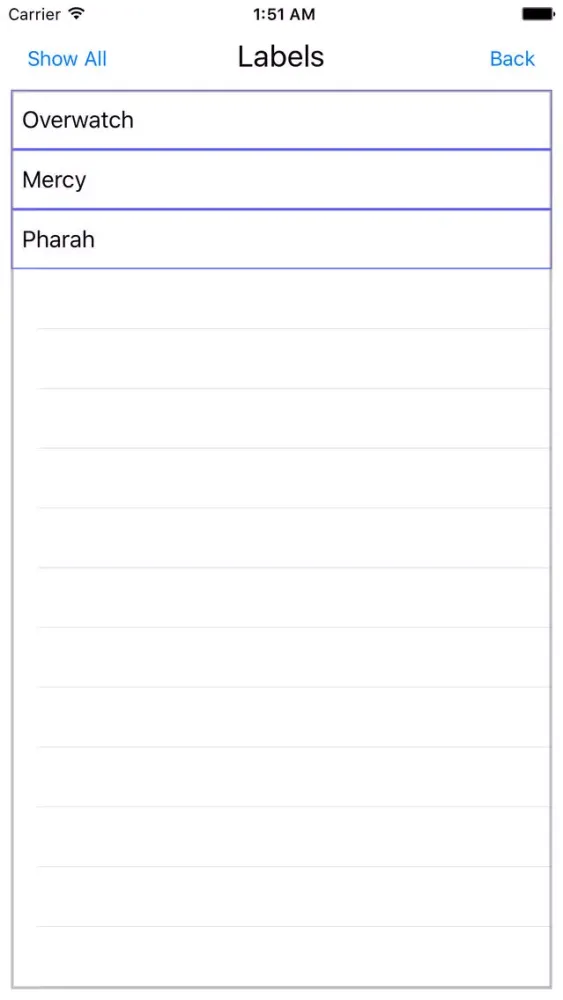The height and width of the screenshot is (1000, 563).
Task: Click the 1:51 AM clock in status bar
Action: point(284,14)
